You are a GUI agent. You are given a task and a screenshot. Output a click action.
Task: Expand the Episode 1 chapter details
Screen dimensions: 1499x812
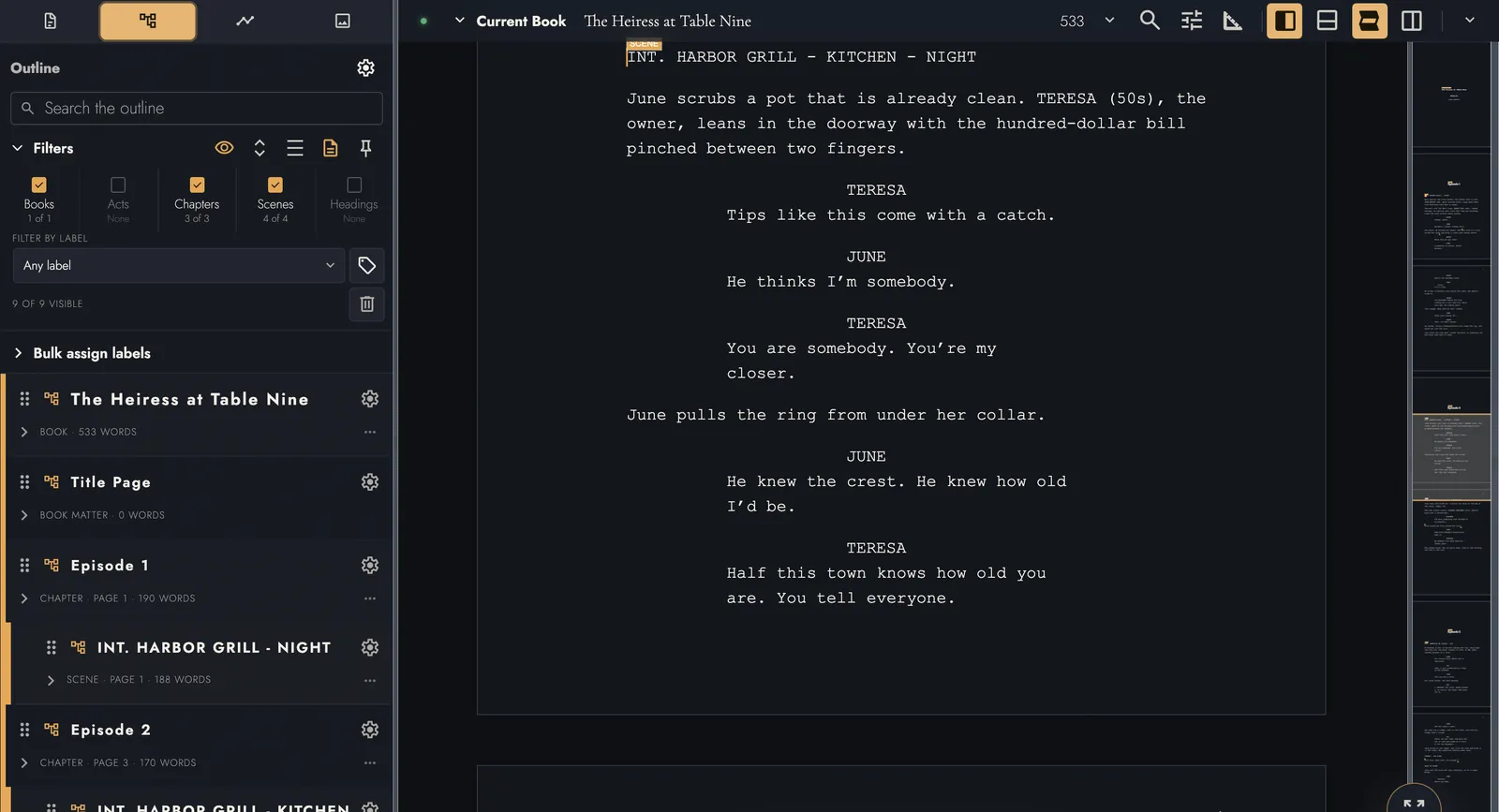coord(24,598)
